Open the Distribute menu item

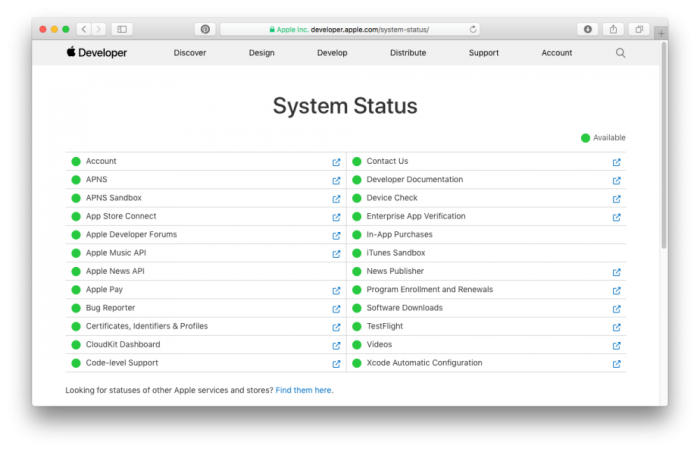tap(408, 53)
